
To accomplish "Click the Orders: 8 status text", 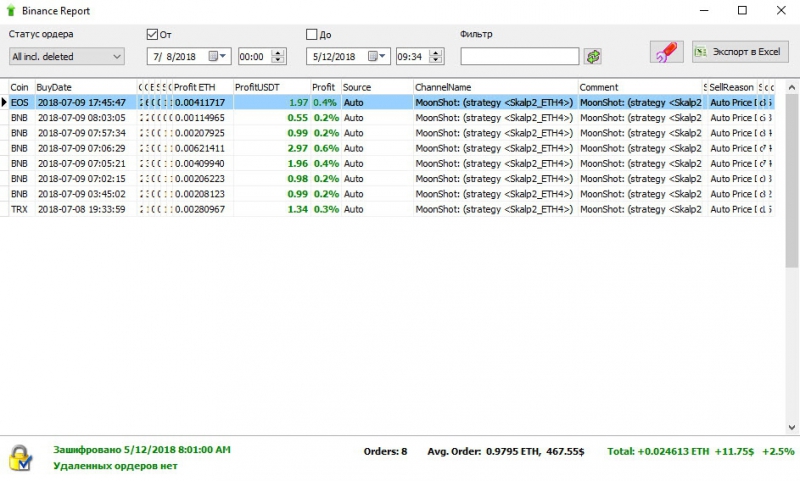I will (385, 451).
